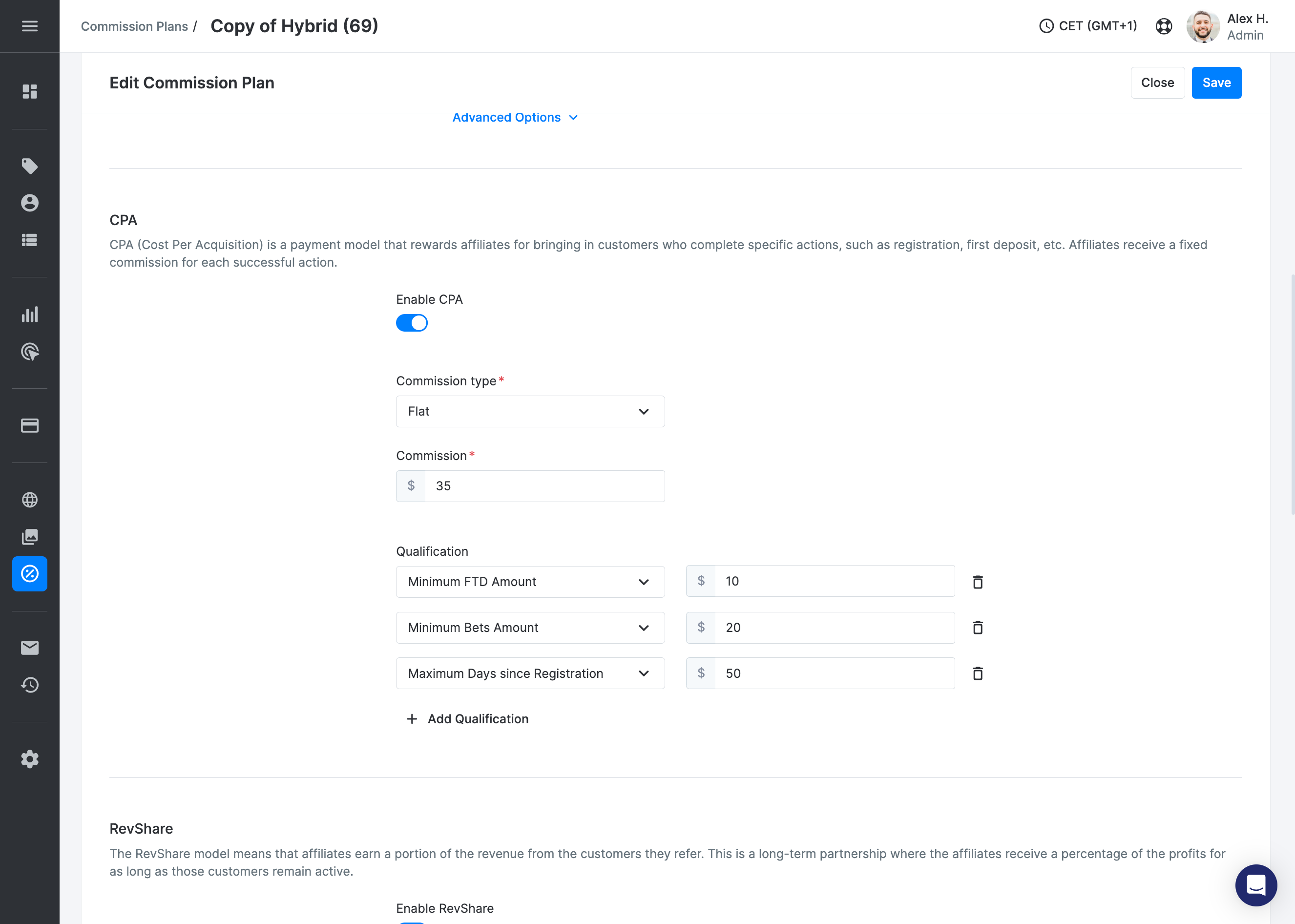
Task: View reports via the bar chart icon
Action: click(30, 314)
